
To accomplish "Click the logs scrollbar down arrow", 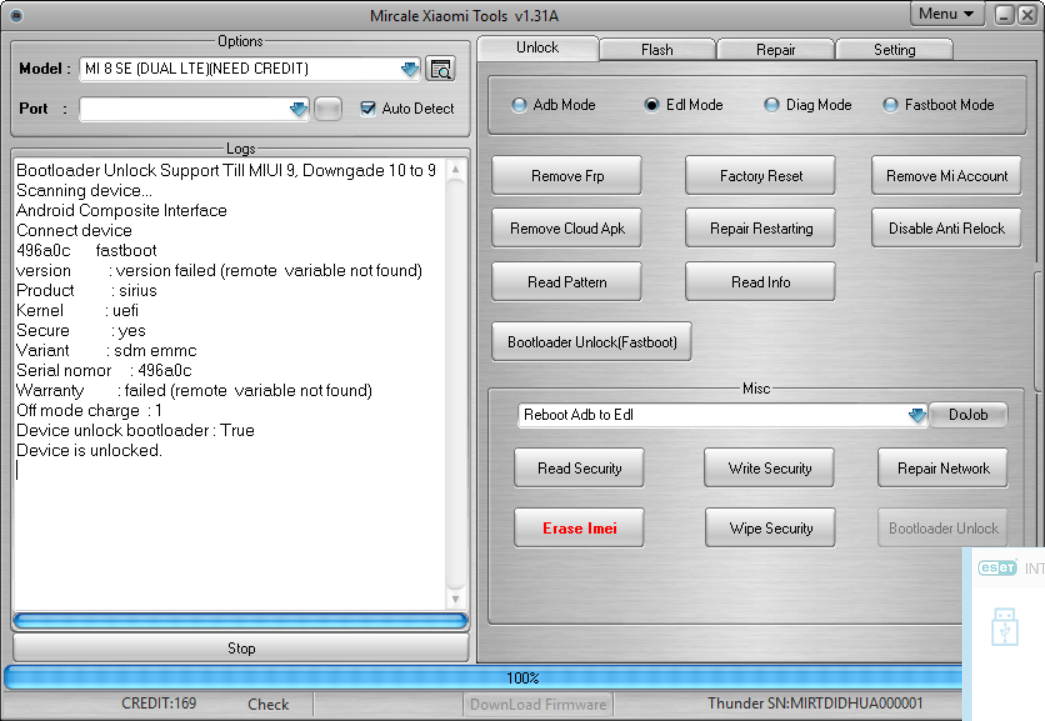I will tap(456, 599).
